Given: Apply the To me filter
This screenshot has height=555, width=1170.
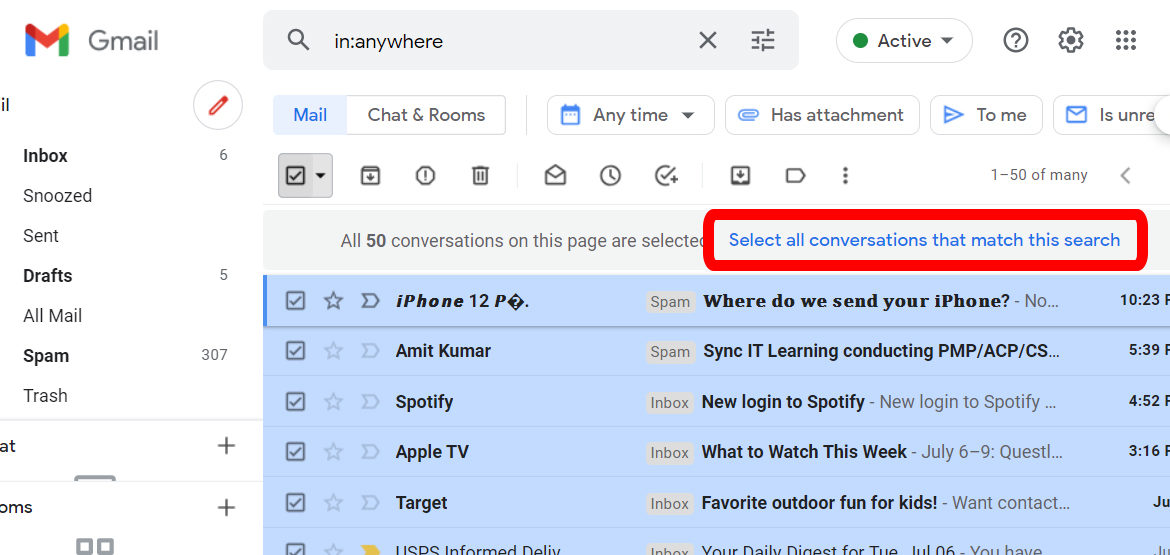Looking at the screenshot, I should coord(986,115).
